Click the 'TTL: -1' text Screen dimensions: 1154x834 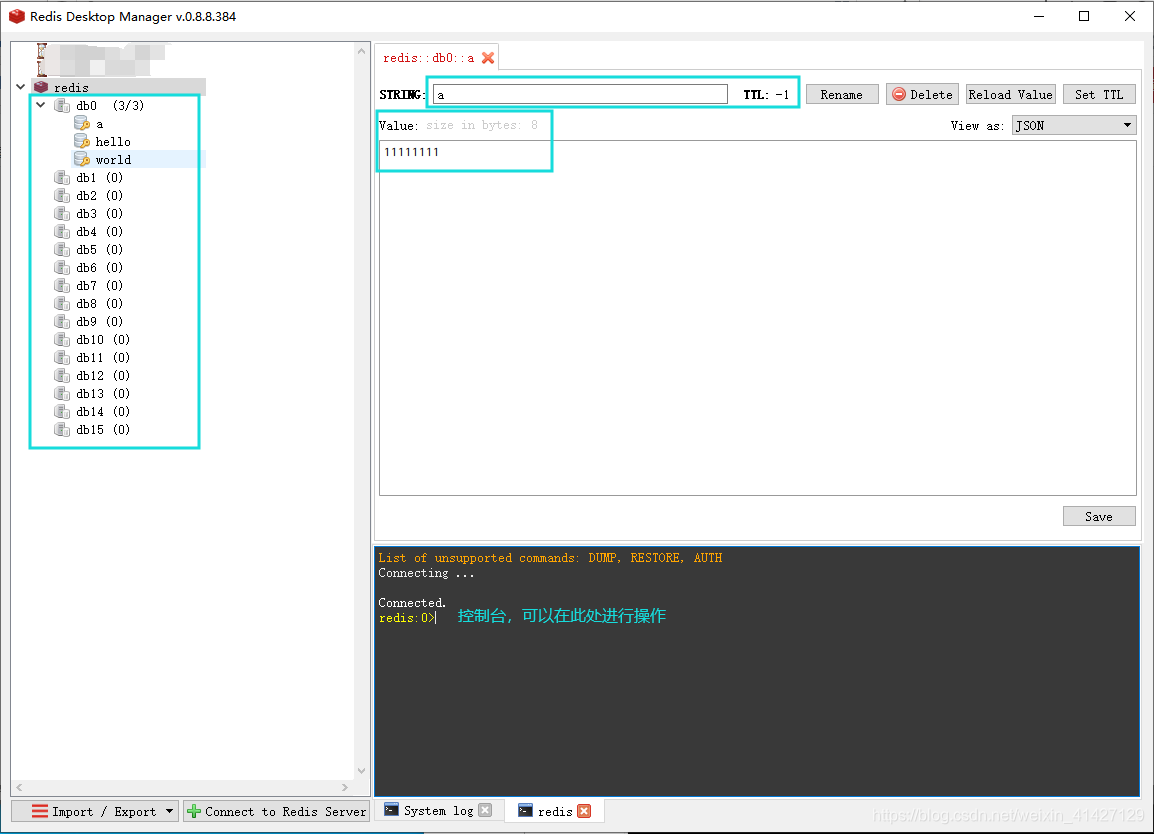766,94
